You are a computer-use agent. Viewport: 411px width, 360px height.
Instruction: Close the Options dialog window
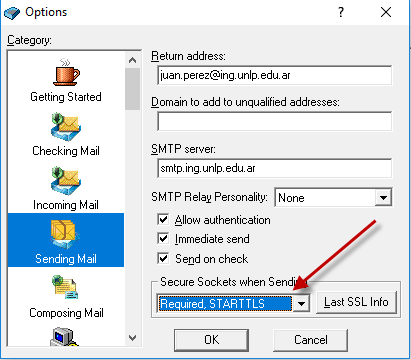(386, 12)
